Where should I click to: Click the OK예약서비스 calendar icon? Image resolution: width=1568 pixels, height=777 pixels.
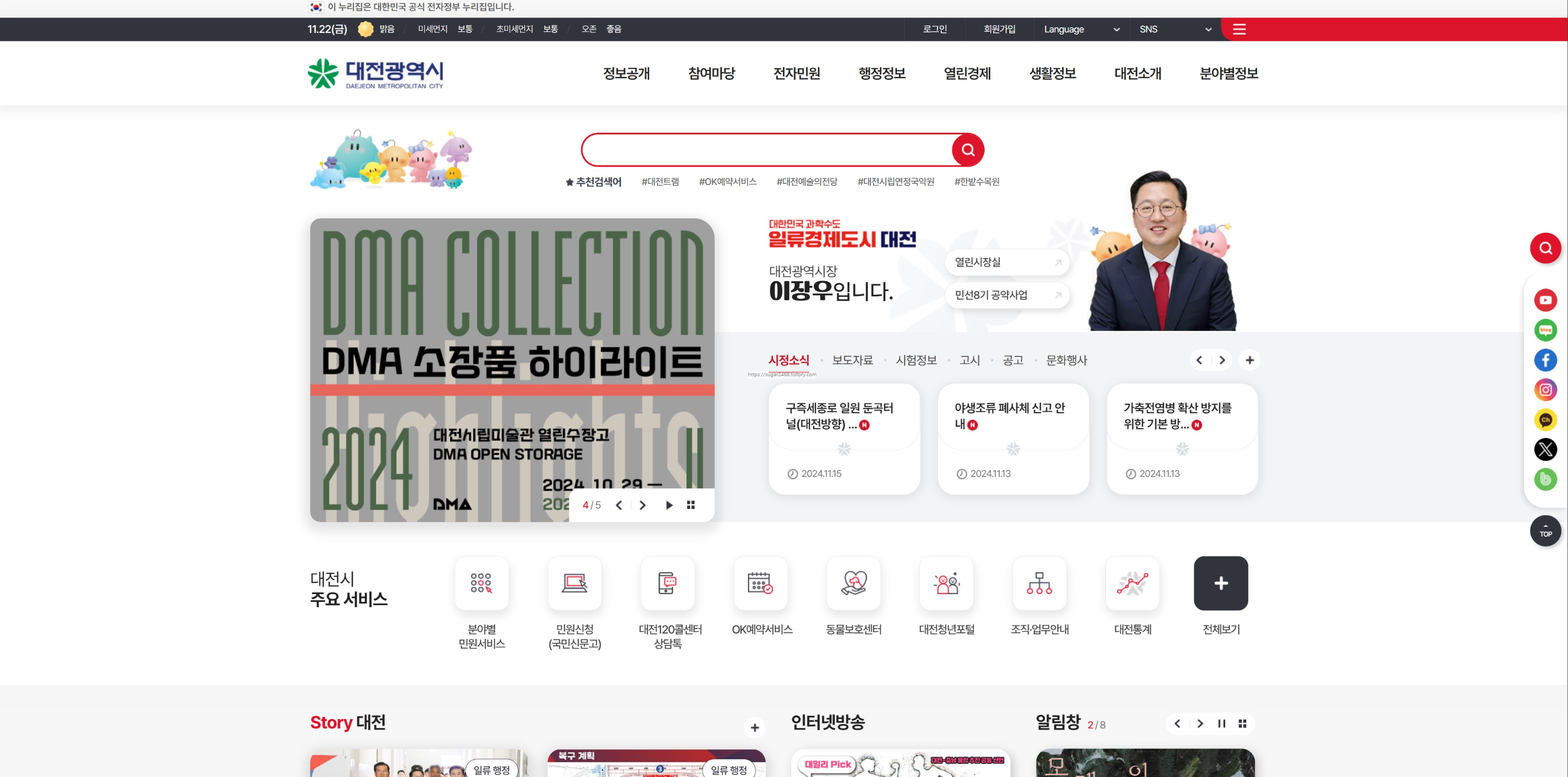[760, 583]
